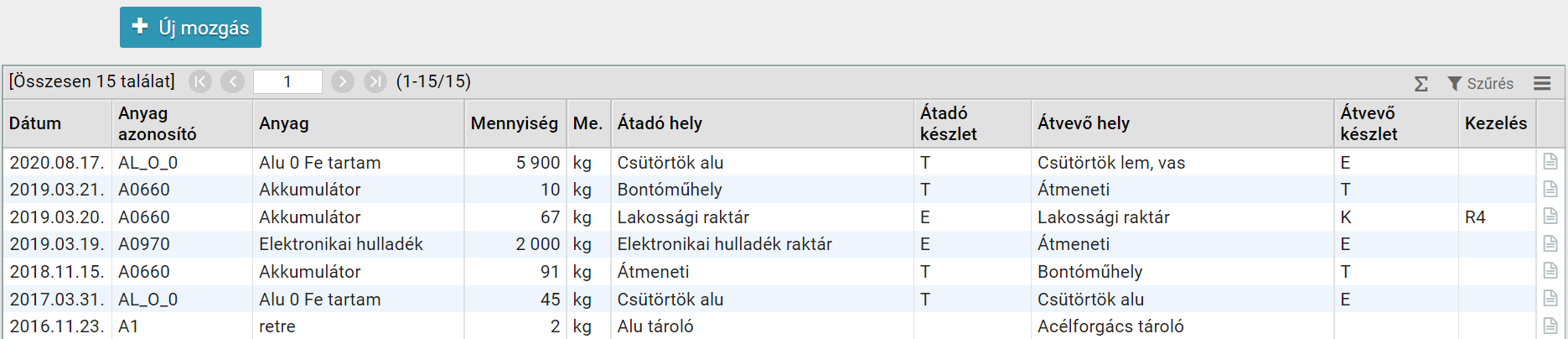Sort by the Dátum column header
The height and width of the screenshot is (339, 1568).
pyautogui.click(x=35, y=123)
